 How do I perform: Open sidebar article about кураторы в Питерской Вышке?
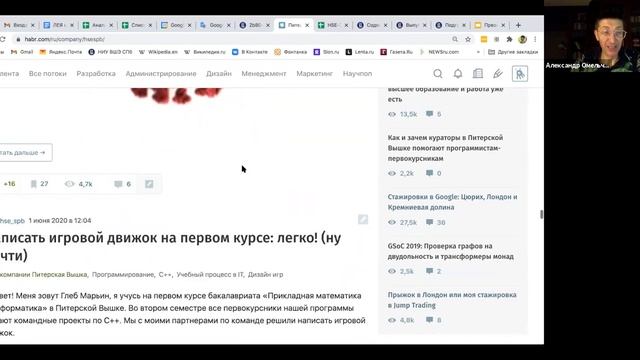click(445, 148)
